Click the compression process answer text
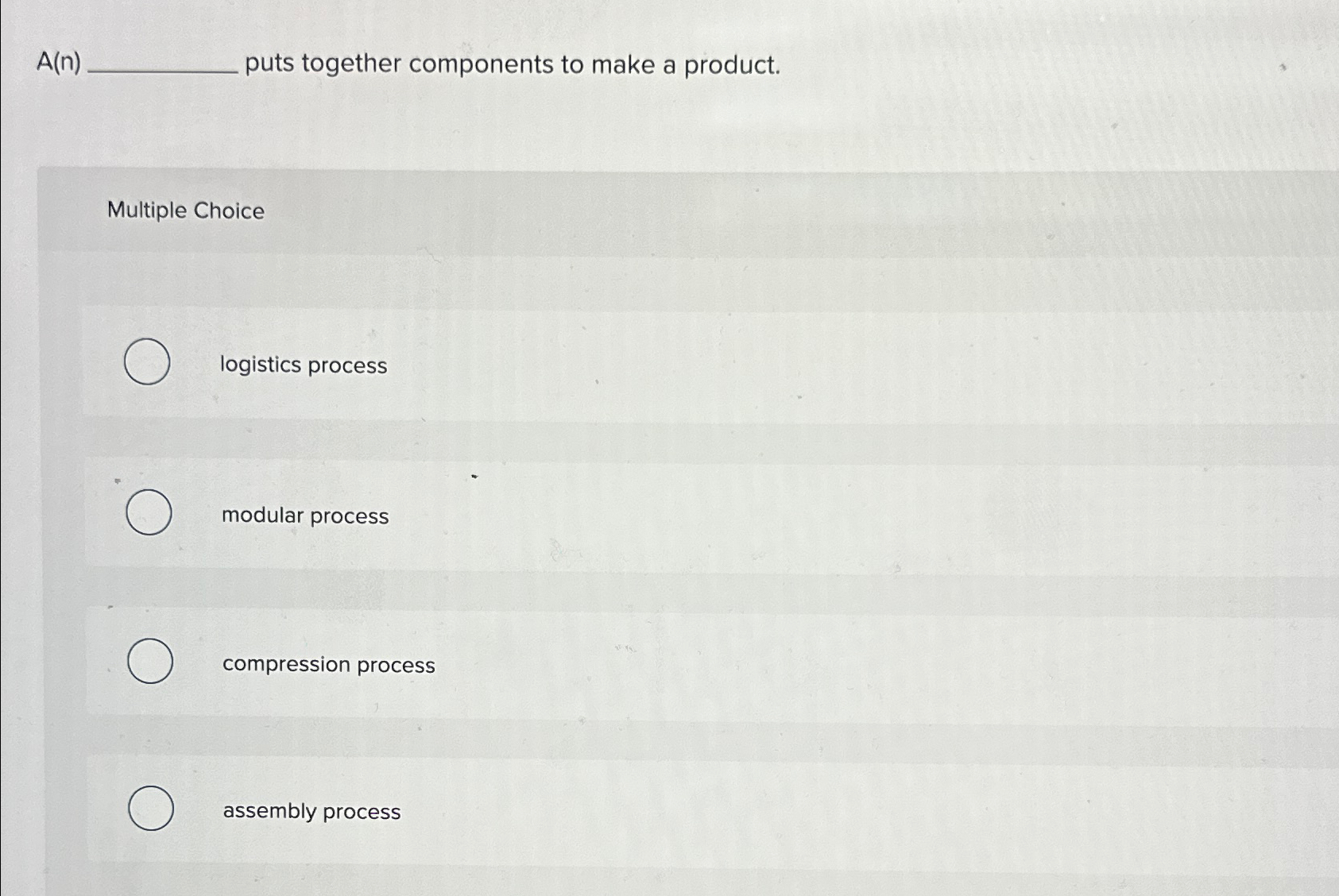1339x896 pixels. pyautogui.click(x=329, y=666)
